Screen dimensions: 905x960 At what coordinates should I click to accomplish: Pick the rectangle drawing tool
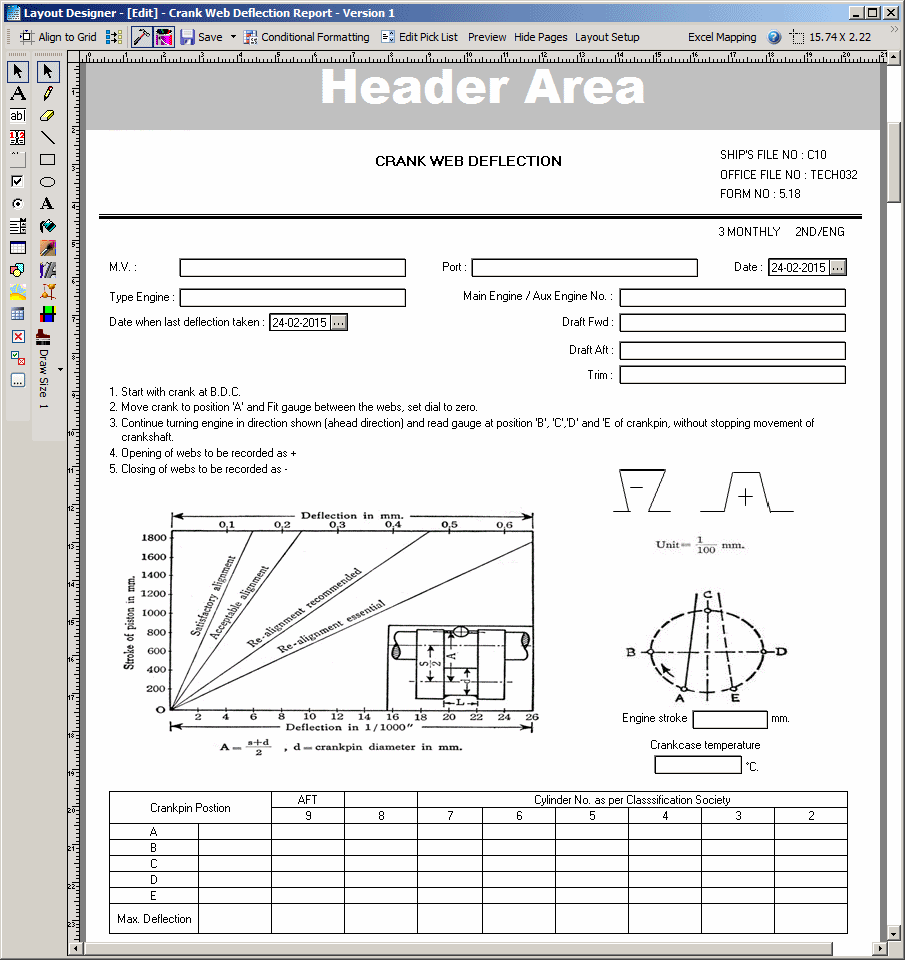pyautogui.click(x=47, y=160)
